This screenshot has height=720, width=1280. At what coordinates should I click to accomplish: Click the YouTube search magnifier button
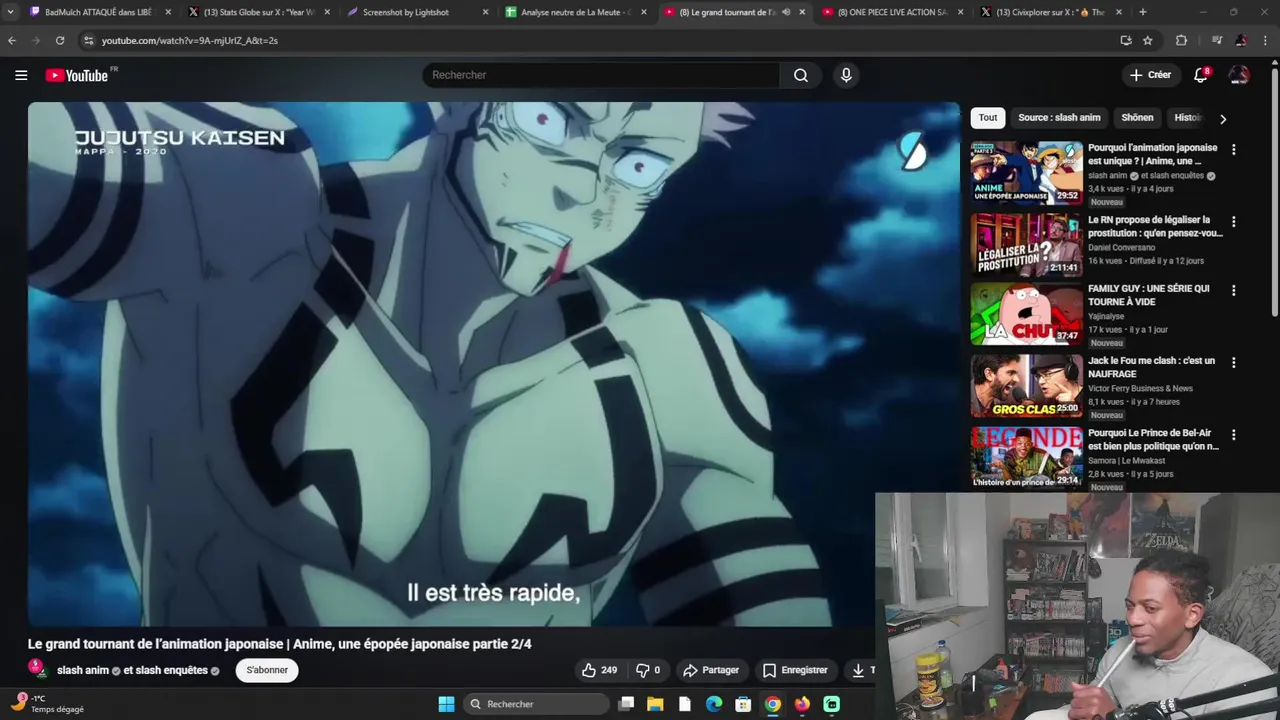tap(801, 75)
